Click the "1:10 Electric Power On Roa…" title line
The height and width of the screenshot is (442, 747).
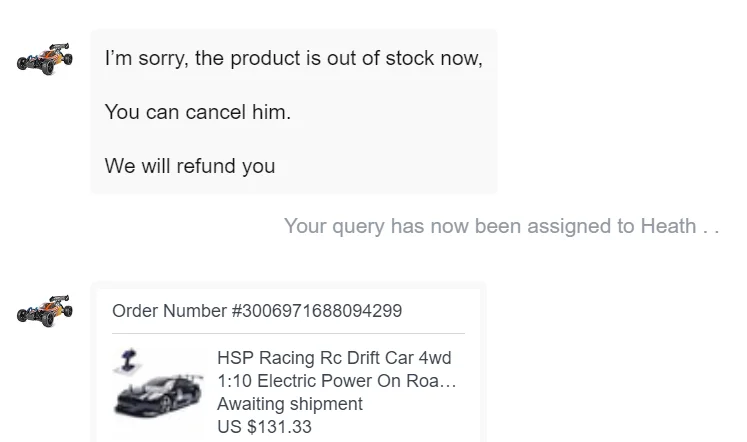click(x=337, y=381)
